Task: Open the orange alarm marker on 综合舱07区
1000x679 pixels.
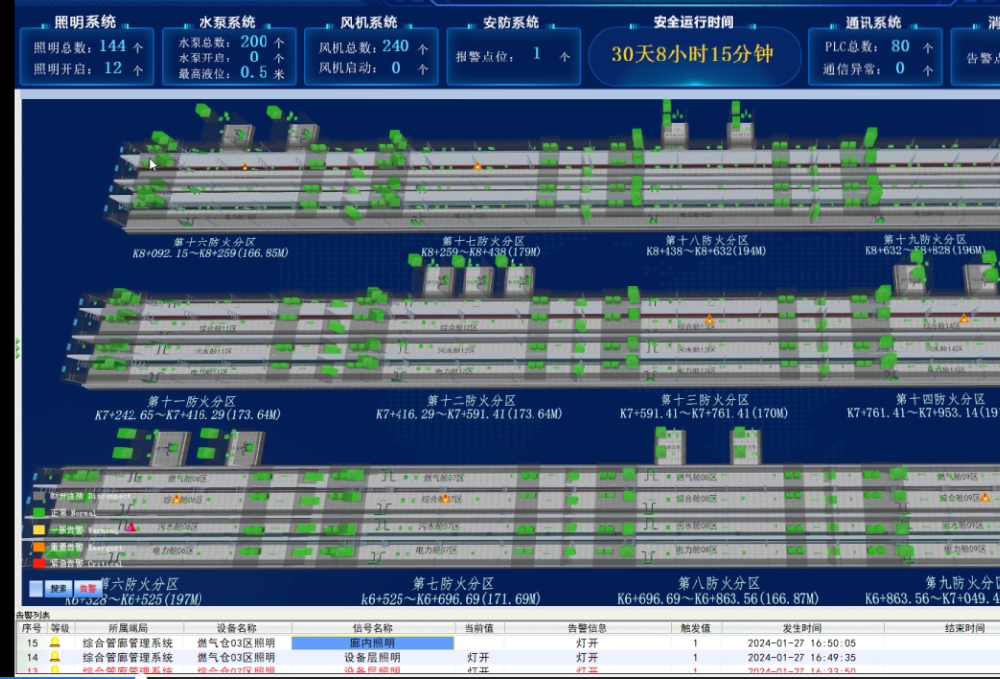Action: 445,499
